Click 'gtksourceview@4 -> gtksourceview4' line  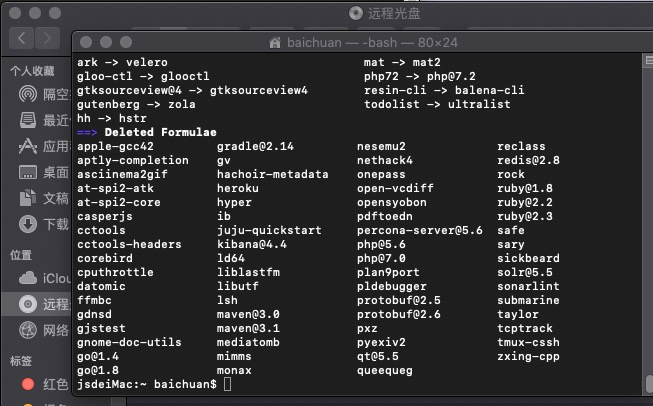192,90
